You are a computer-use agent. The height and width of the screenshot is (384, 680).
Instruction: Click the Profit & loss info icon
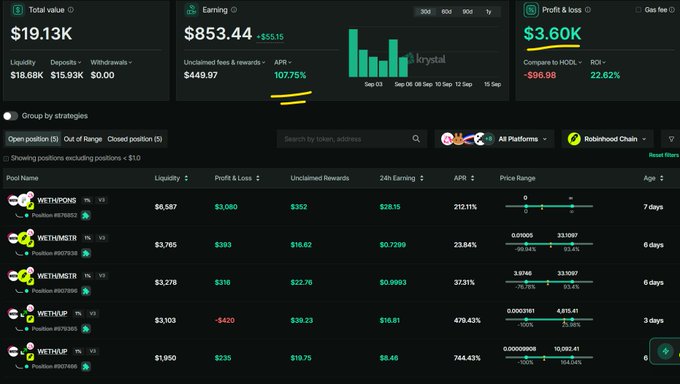point(588,10)
